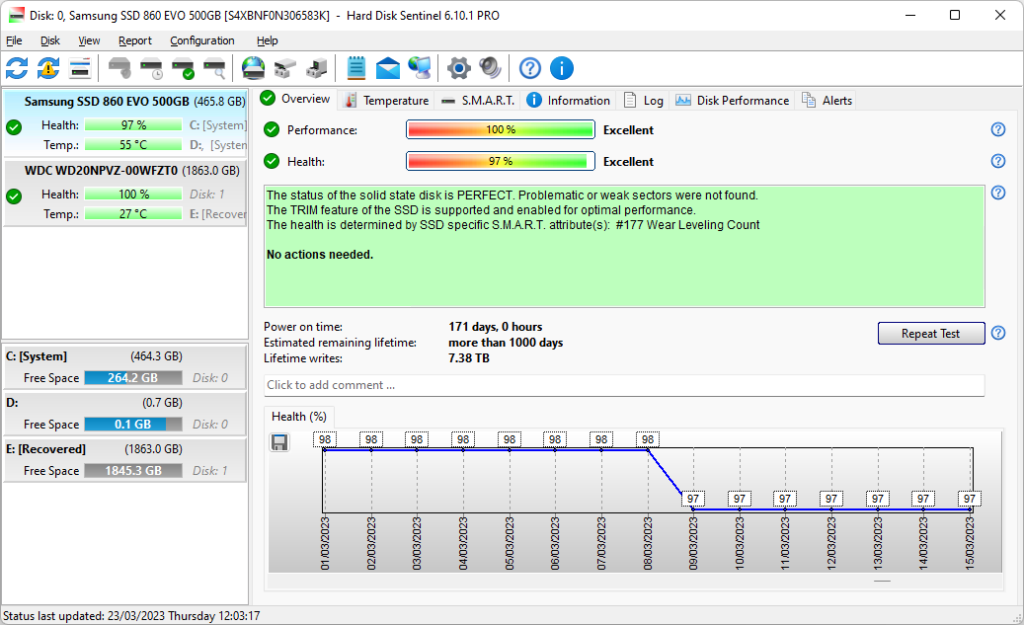Click the globe with monitor toolbar icon
The width and height of the screenshot is (1024, 625).
(419, 68)
